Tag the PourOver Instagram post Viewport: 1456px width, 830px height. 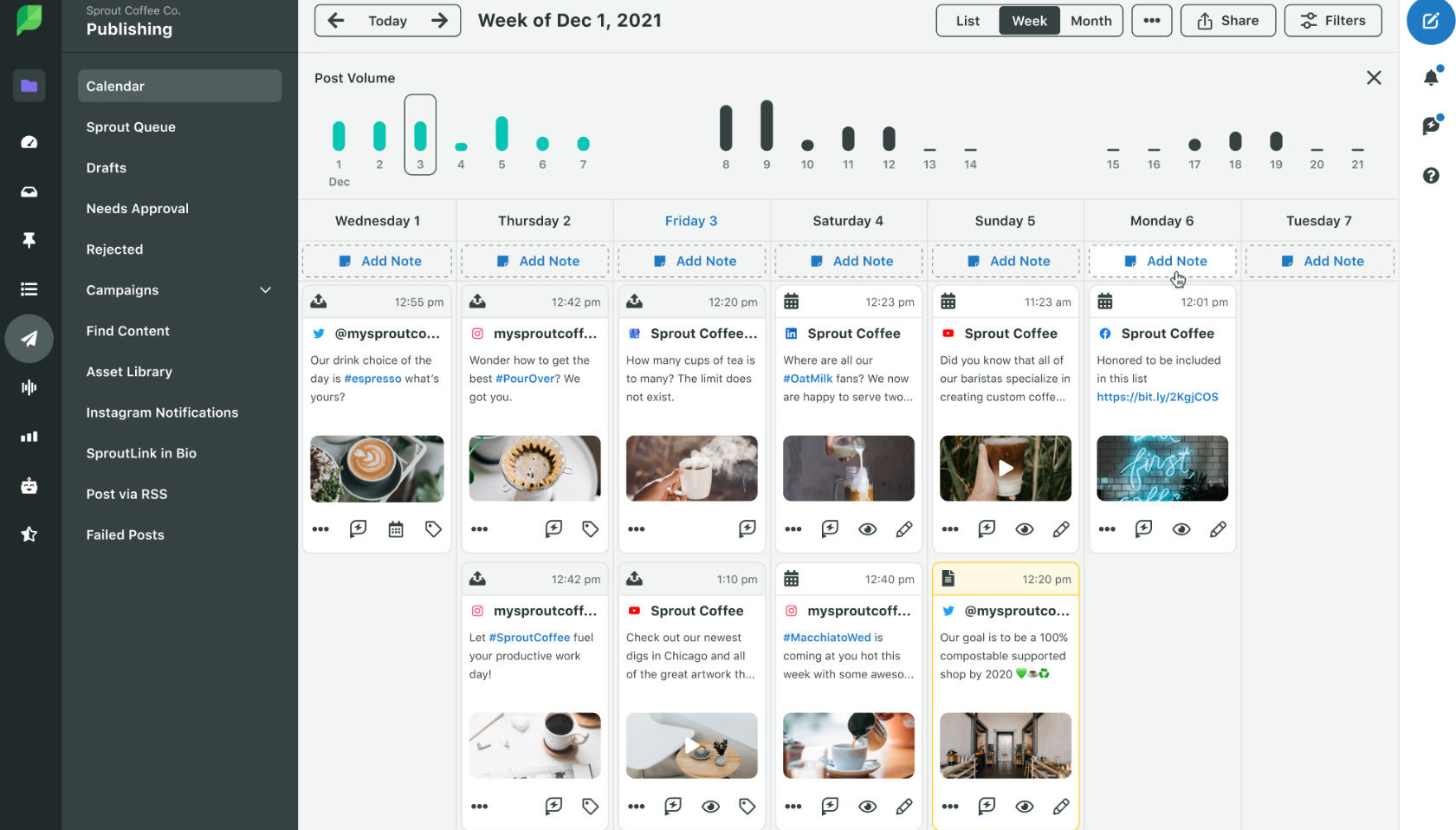pyautogui.click(x=590, y=529)
